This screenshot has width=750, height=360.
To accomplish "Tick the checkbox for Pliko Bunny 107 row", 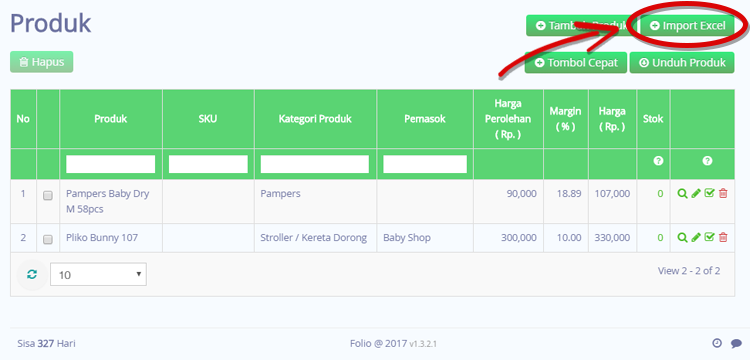I will (48, 239).
